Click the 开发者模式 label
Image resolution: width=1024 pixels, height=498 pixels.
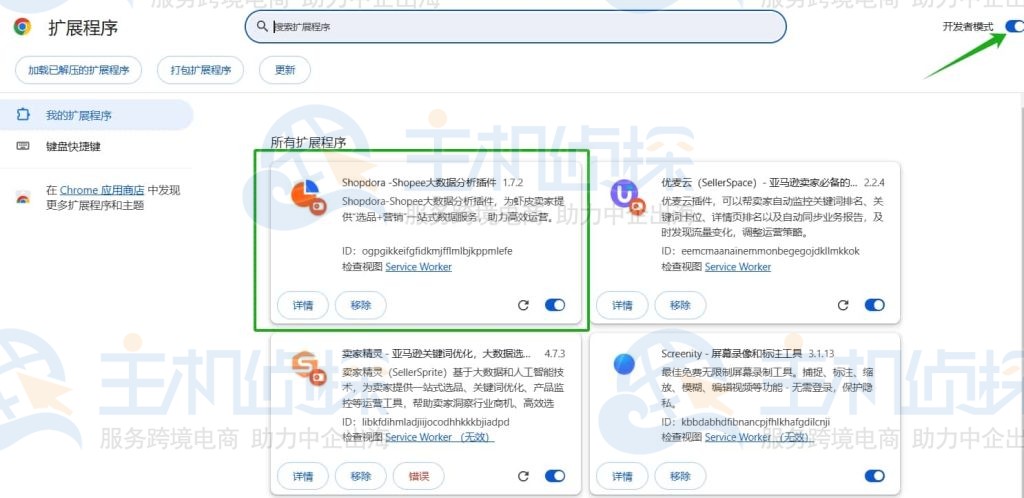coord(968,27)
